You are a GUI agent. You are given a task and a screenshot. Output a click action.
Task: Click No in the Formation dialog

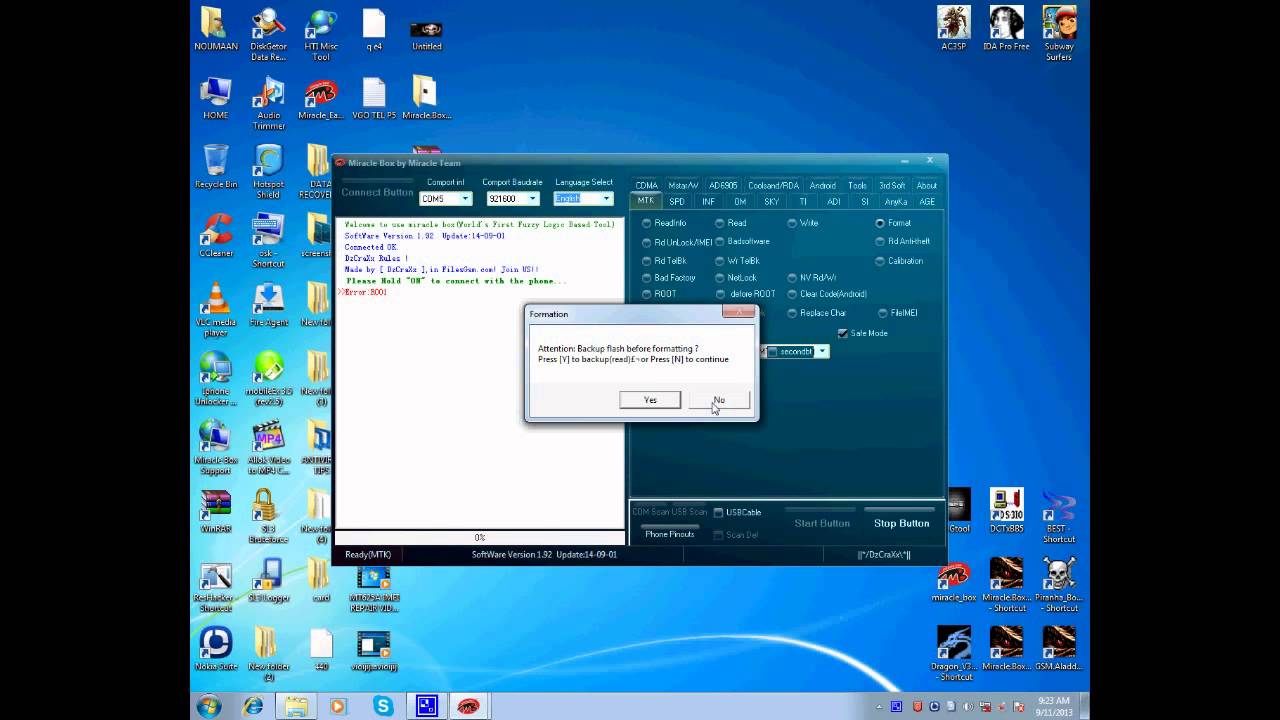[719, 400]
